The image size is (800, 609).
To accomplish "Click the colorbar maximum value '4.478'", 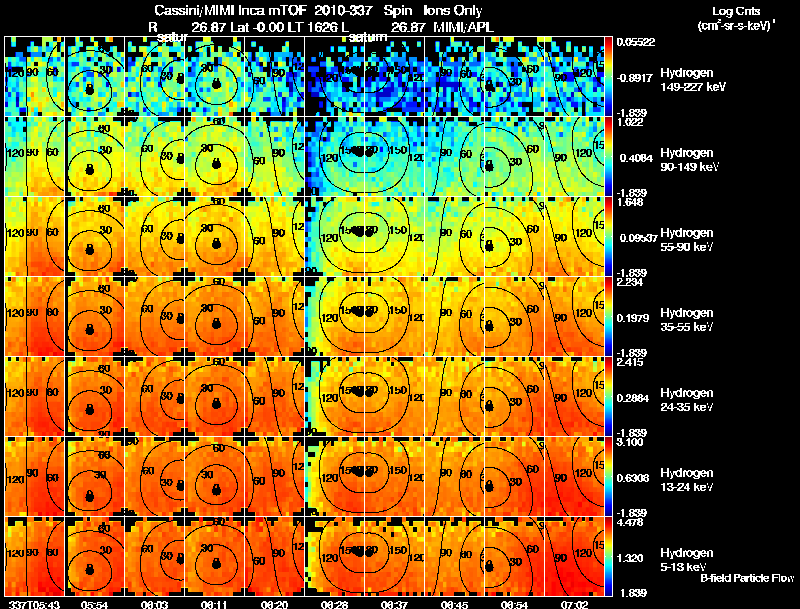I will (x=630, y=523).
